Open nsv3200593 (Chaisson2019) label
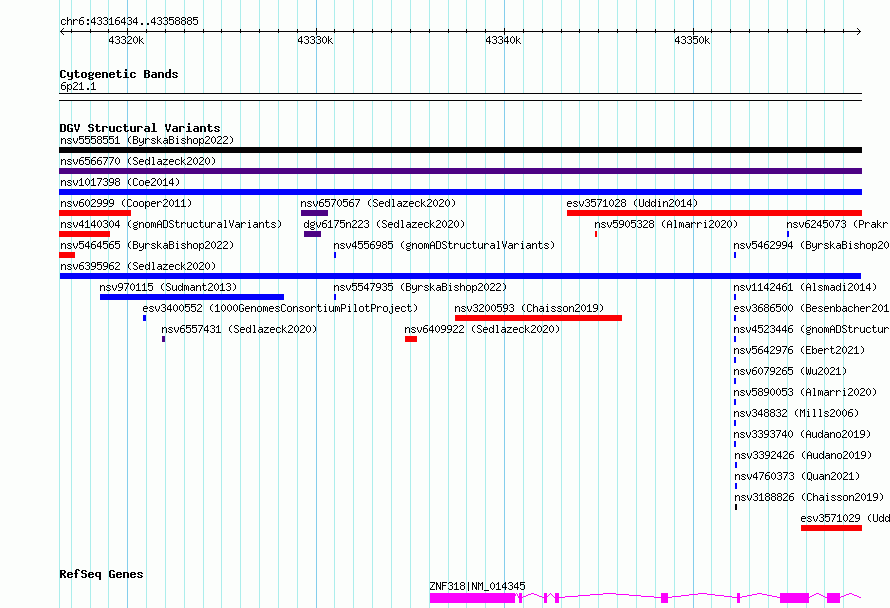The height and width of the screenshot is (608, 890). pyautogui.click(x=529, y=308)
